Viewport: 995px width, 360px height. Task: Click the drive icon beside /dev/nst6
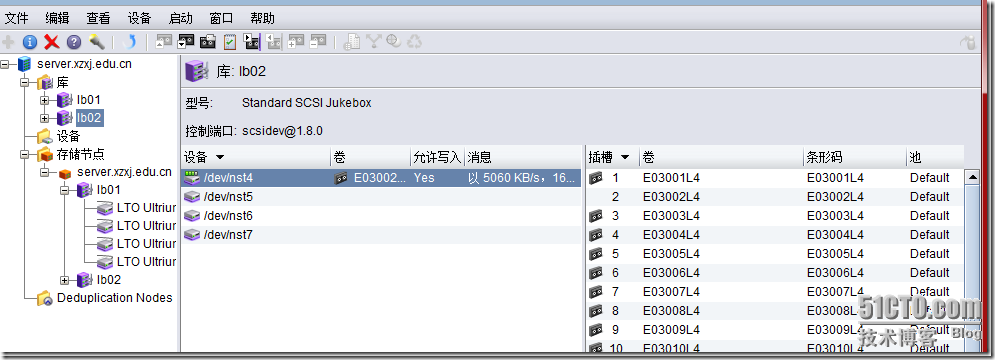192,216
